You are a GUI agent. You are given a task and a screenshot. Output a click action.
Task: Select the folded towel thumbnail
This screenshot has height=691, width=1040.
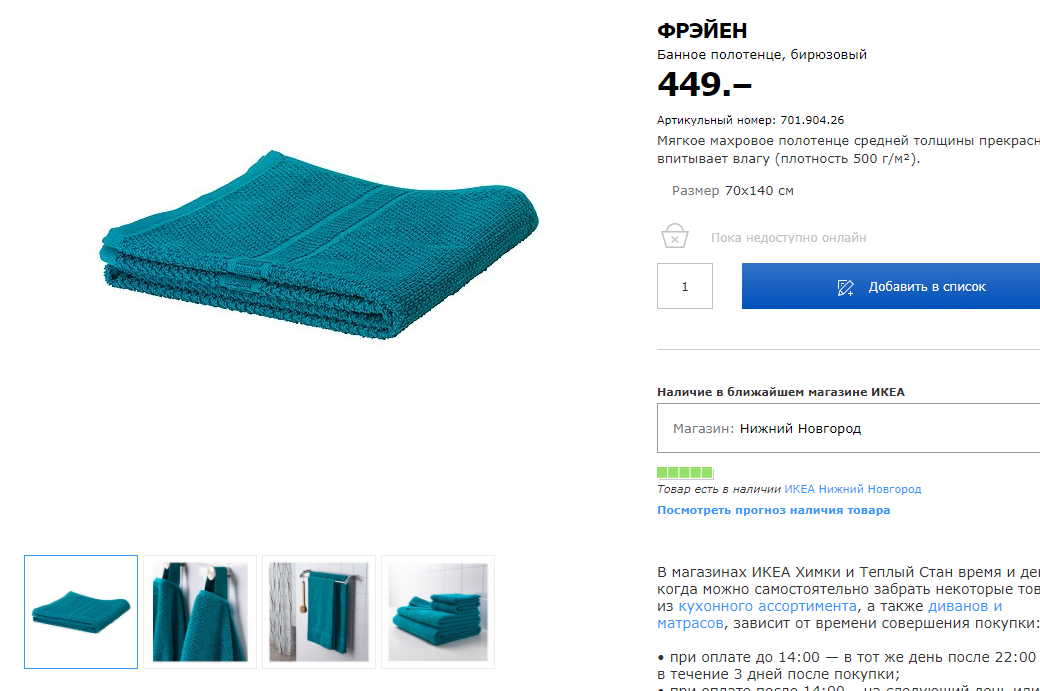tap(81, 611)
